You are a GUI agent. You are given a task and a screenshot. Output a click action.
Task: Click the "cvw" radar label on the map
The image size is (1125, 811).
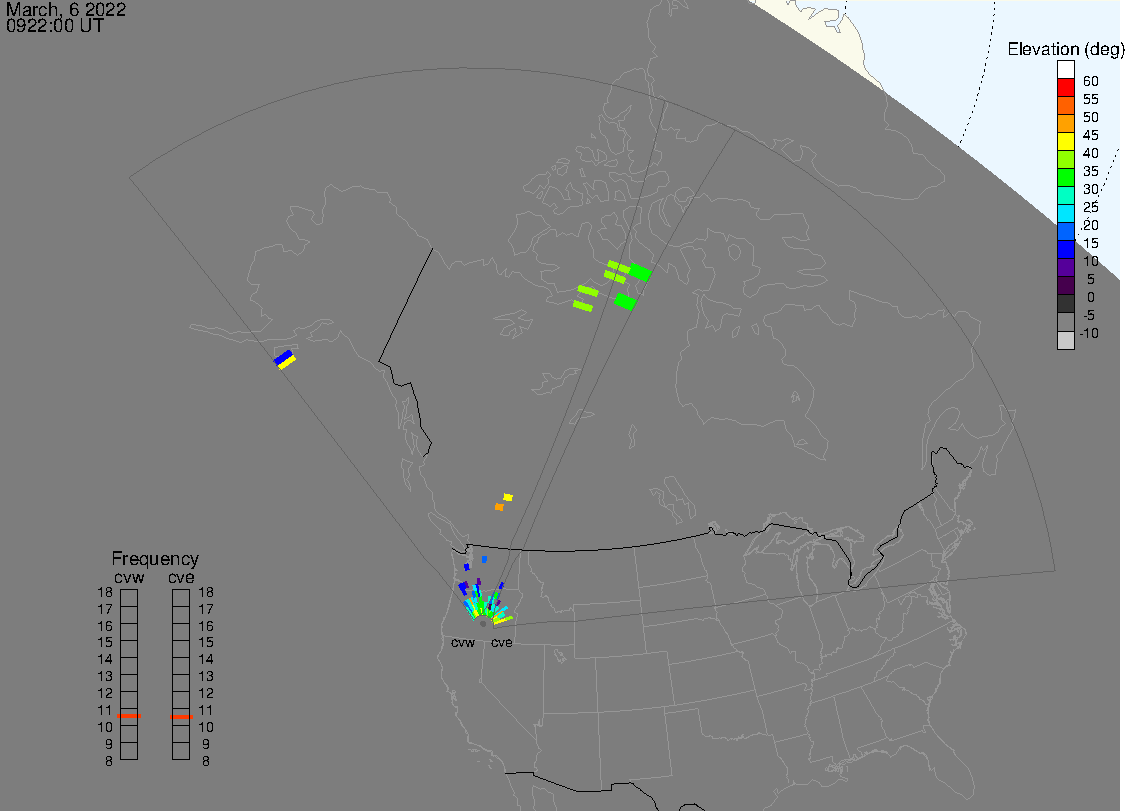tap(463, 642)
